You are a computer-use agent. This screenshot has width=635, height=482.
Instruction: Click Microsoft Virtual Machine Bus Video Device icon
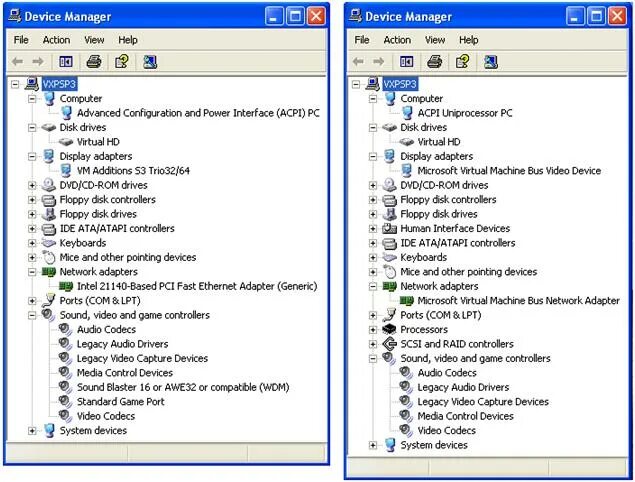coord(407,170)
